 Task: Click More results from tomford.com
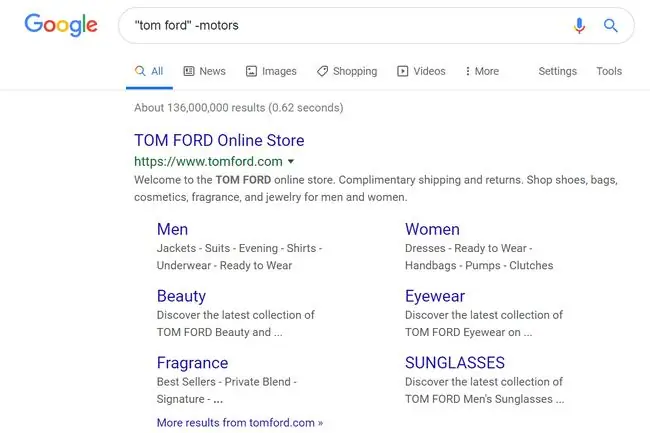click(x=240, y=423)
